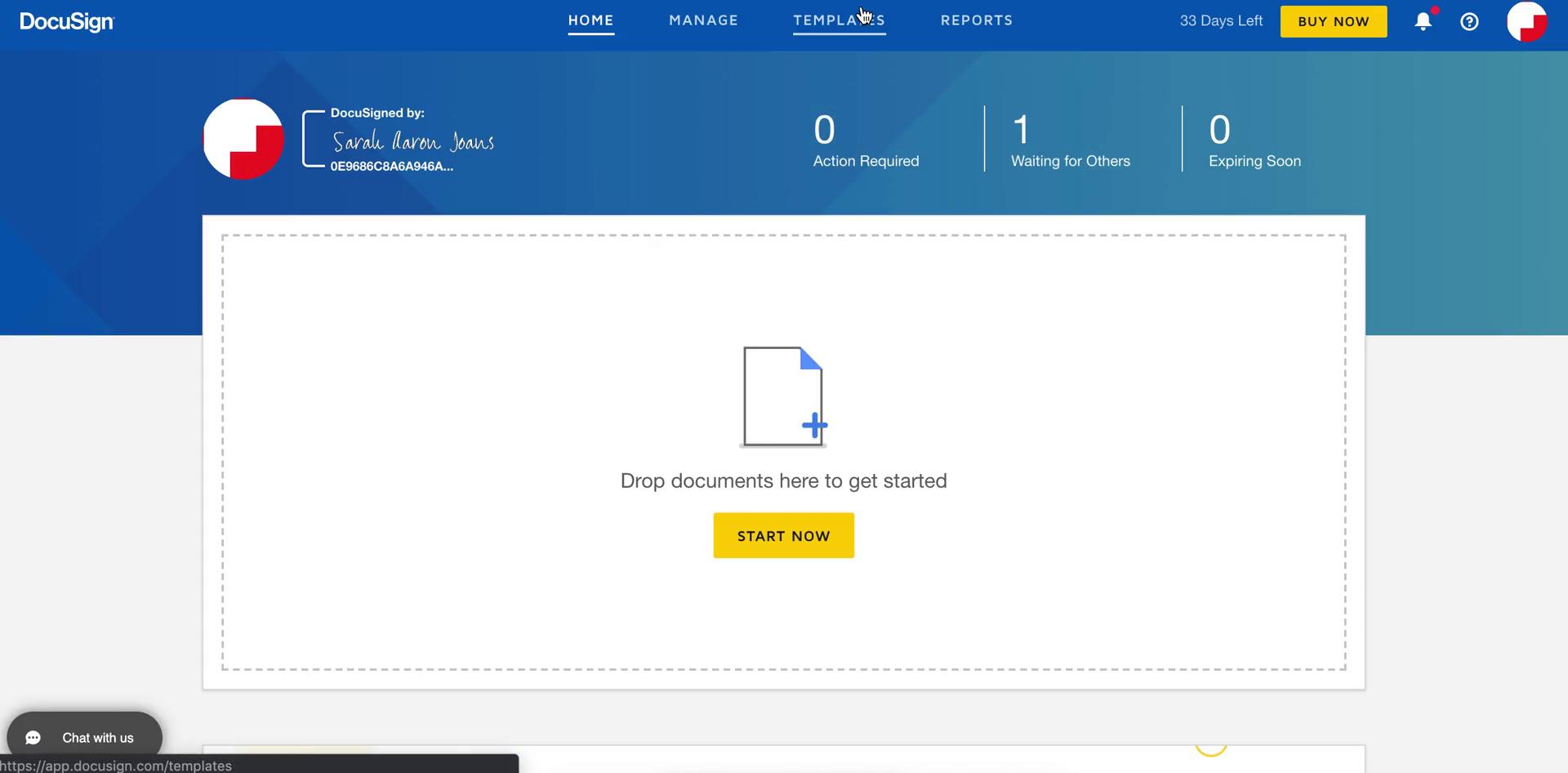Click the Start Now button

click(x=784, y=536)
